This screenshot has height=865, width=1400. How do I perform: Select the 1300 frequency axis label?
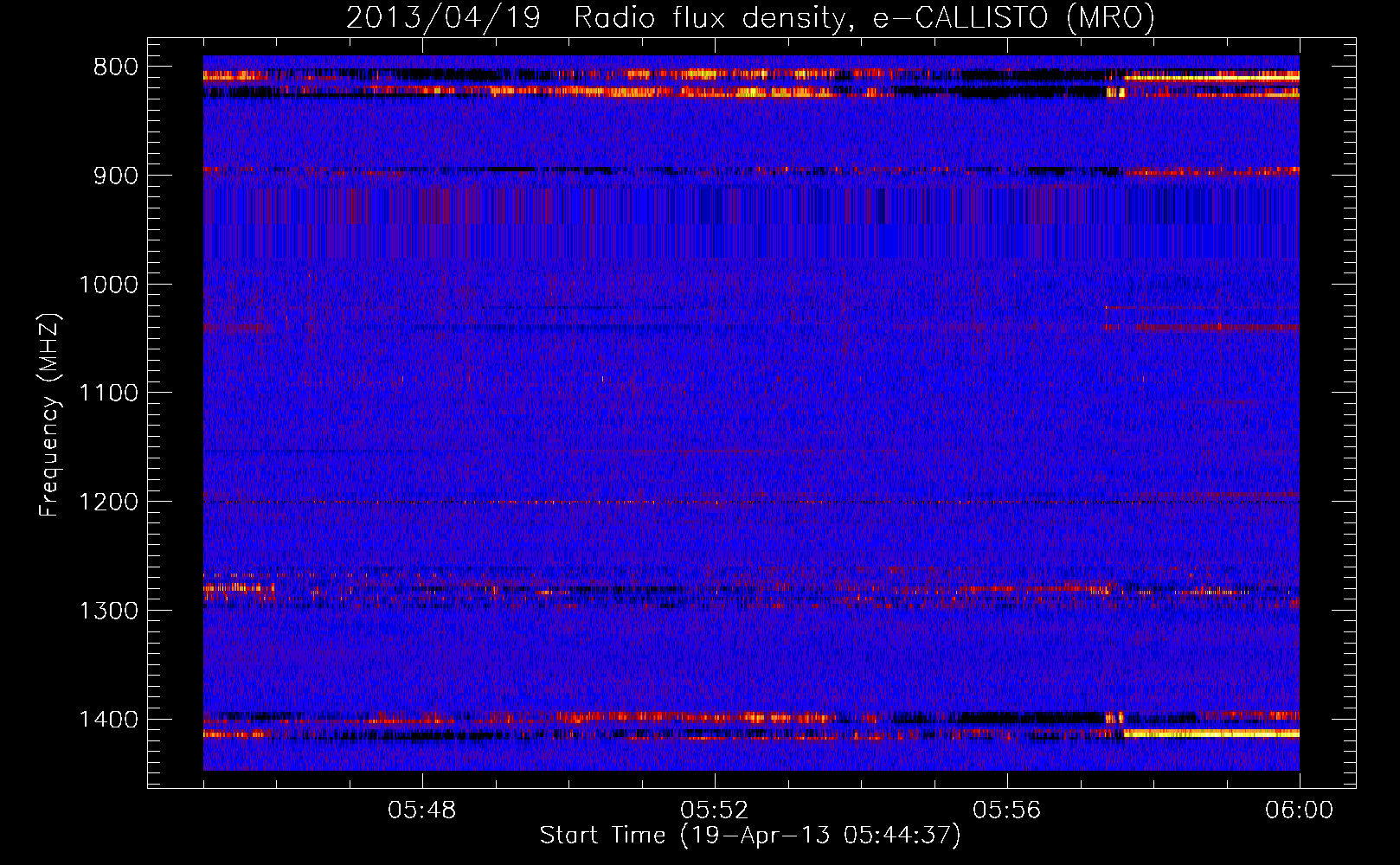[x=108, y=611]
